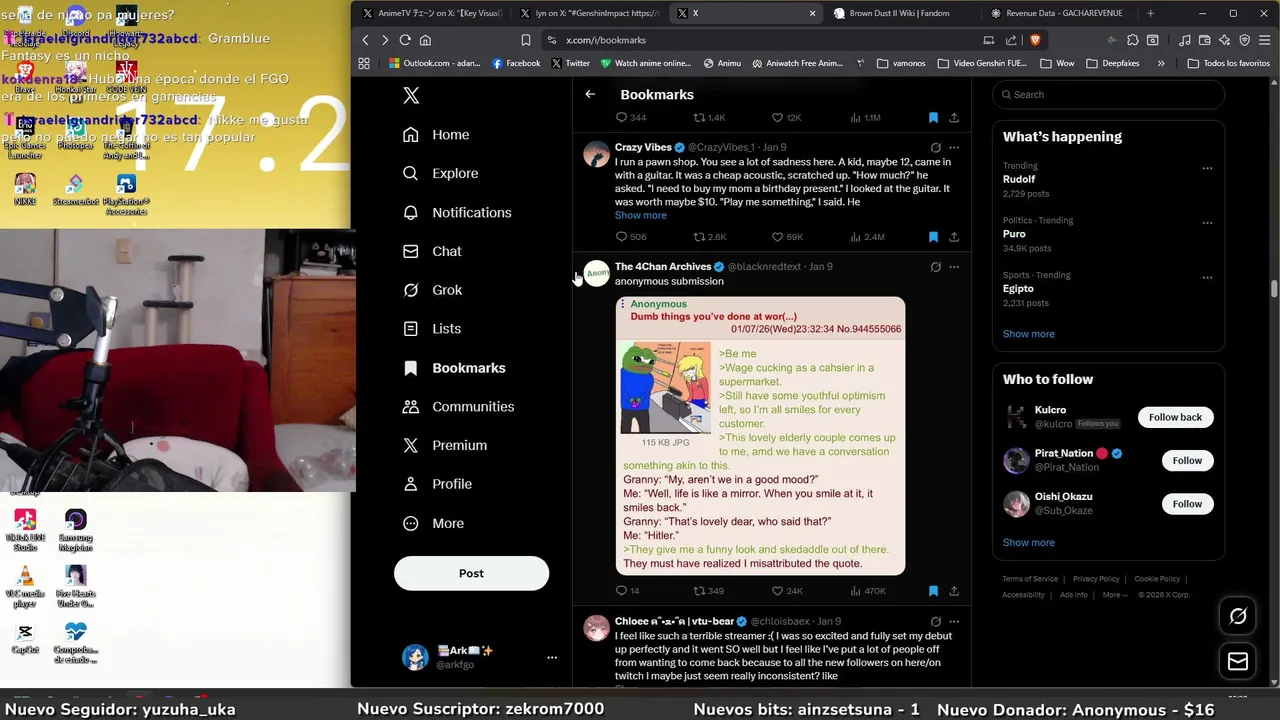Click the X logo in the sidebar

click(x=411, y=95)
